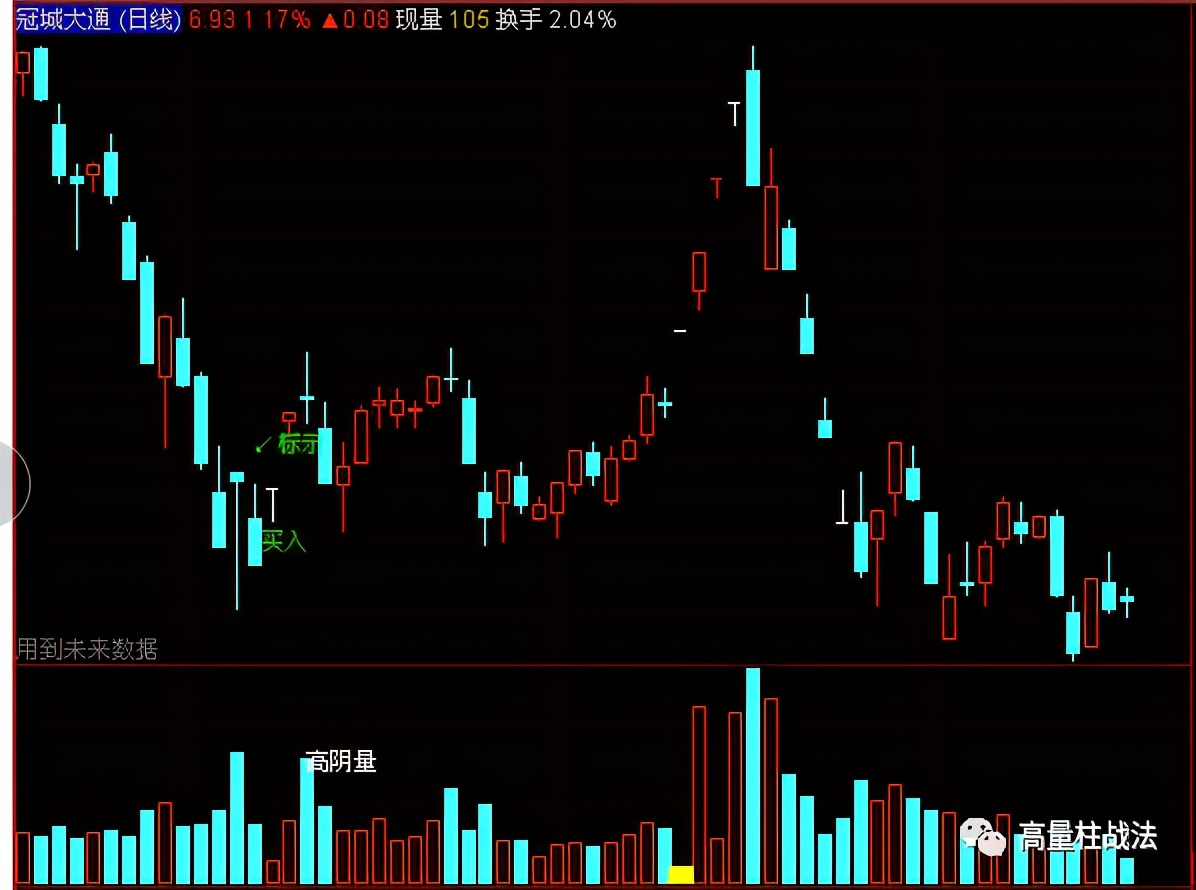Click the red T marker near the peak
The image size is (1196, 890).
(716, 188)
